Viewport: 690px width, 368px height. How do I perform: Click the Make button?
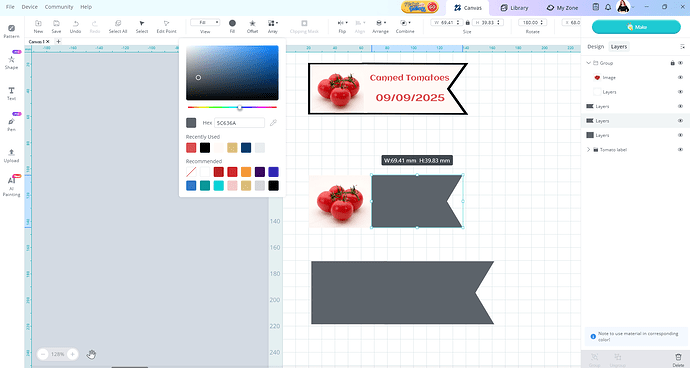point(636,27)
